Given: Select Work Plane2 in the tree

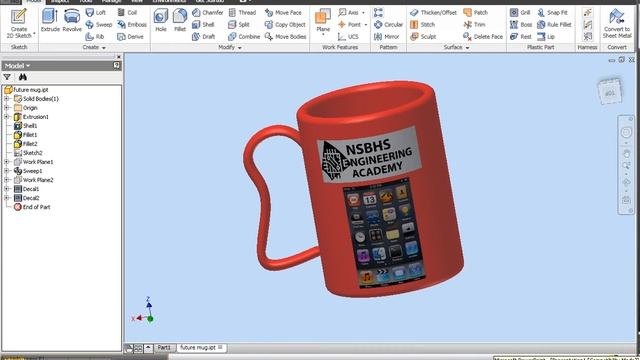Looking at the screenshot, I should 34,180.
